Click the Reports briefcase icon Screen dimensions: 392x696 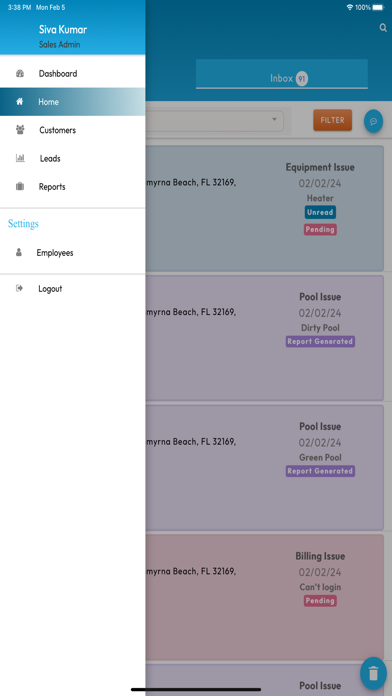20,186
